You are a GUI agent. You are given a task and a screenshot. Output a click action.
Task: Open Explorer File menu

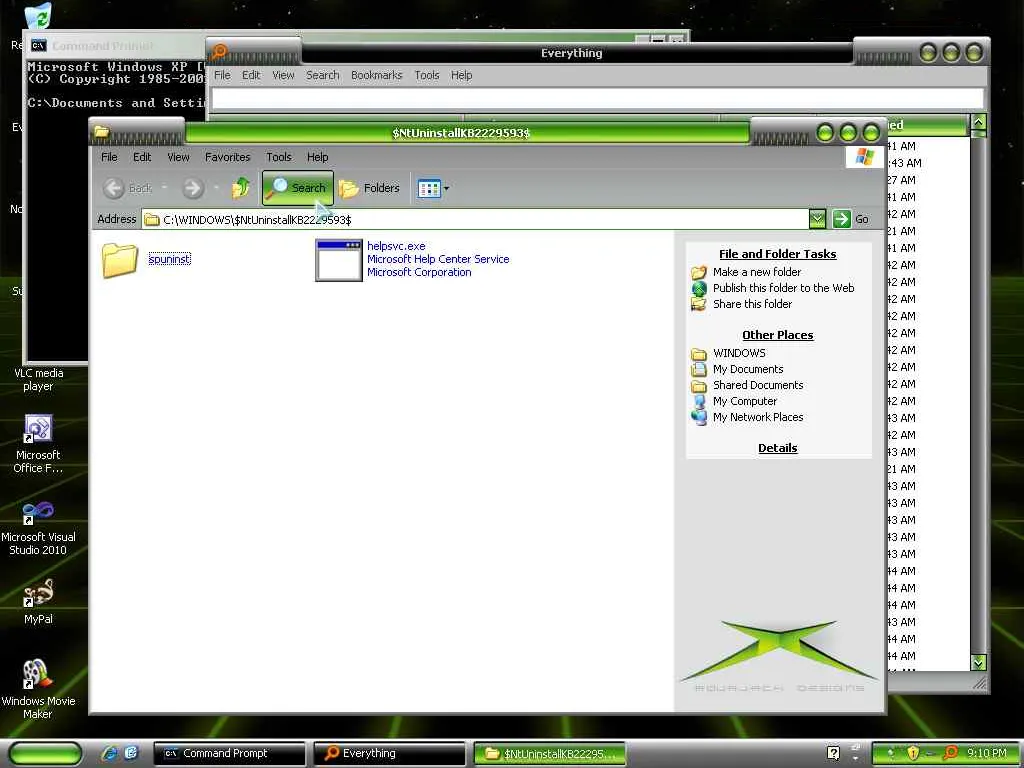click(x=109, y=157)
